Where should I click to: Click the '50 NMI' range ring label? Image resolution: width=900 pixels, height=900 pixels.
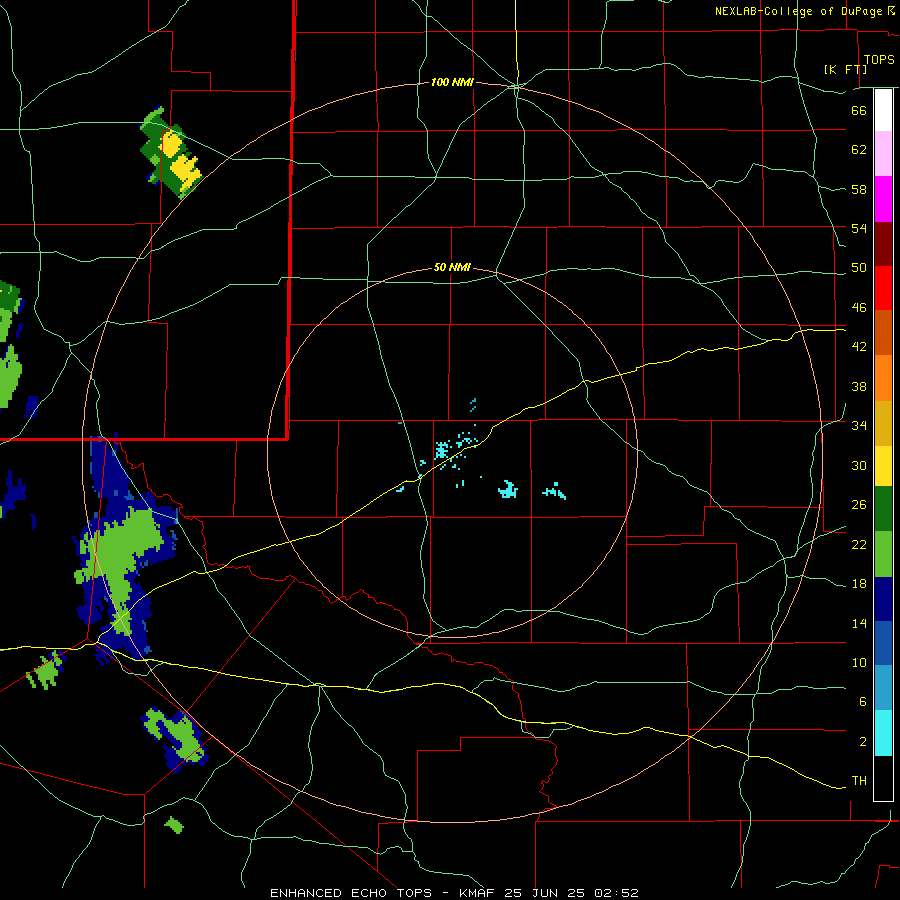452,267
